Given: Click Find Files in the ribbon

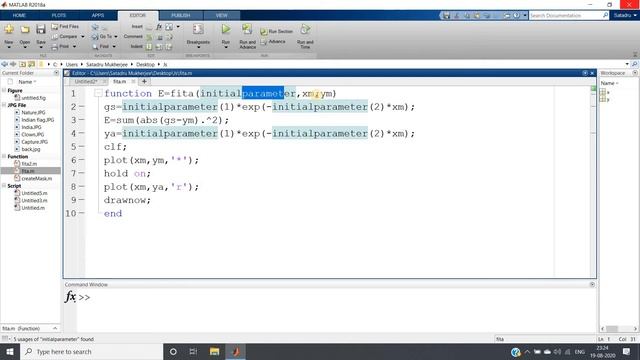Looking at the screenshot, I should tap(65, 27).
